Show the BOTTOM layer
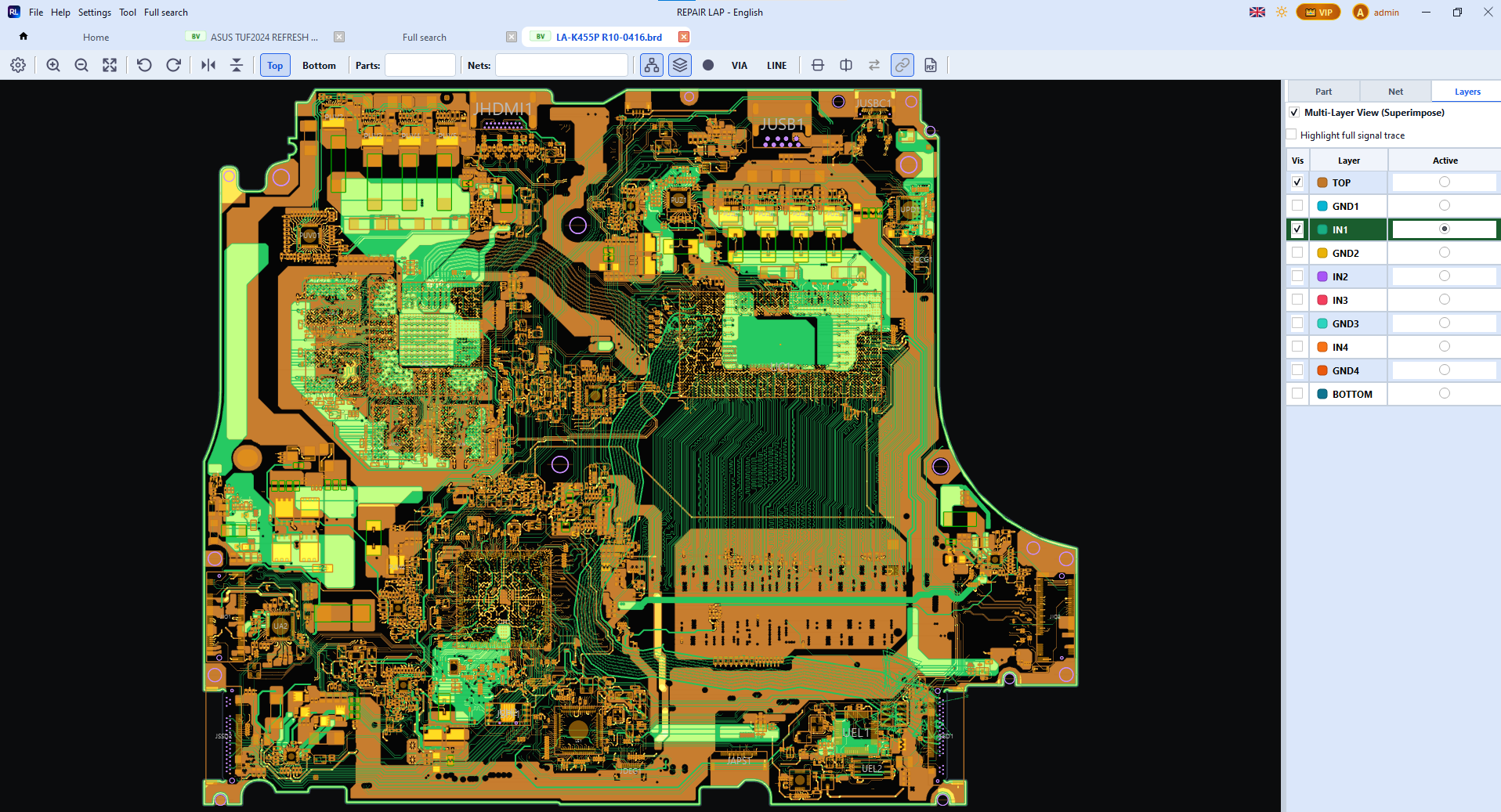The image size is (1501, 812). tap(1297, 394)
